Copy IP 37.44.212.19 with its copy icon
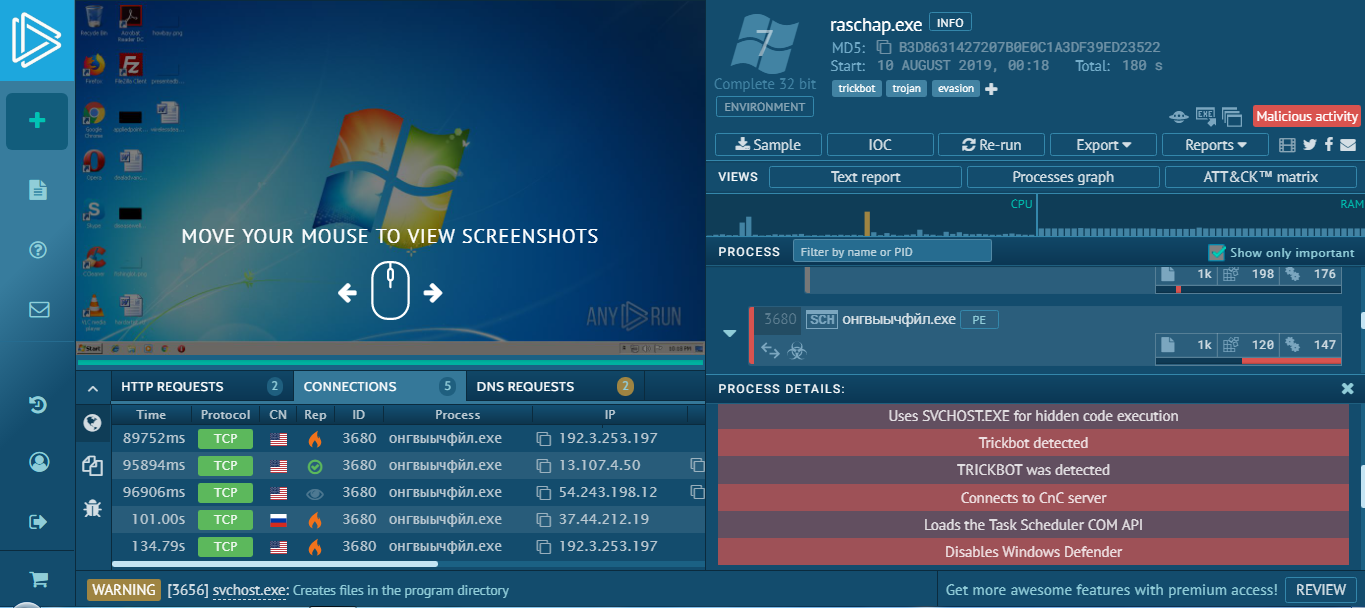Image resolution: width=1365 pixels, height=608 pixels. tap(543, 519)
